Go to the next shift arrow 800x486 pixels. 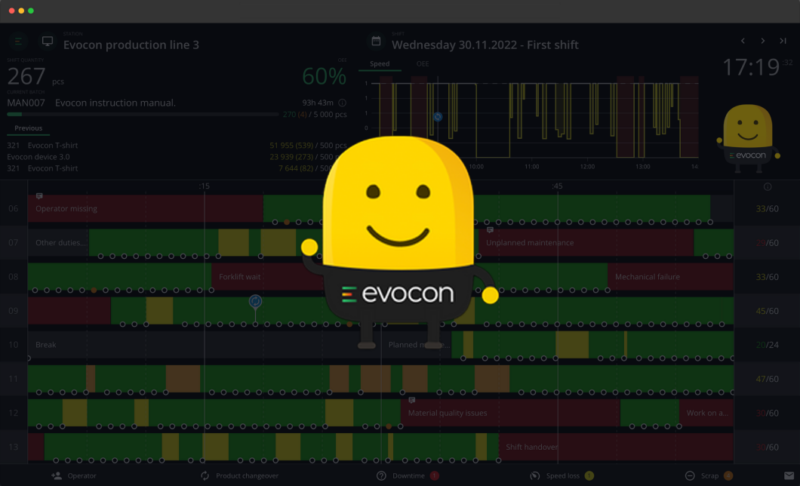point(763,41)
